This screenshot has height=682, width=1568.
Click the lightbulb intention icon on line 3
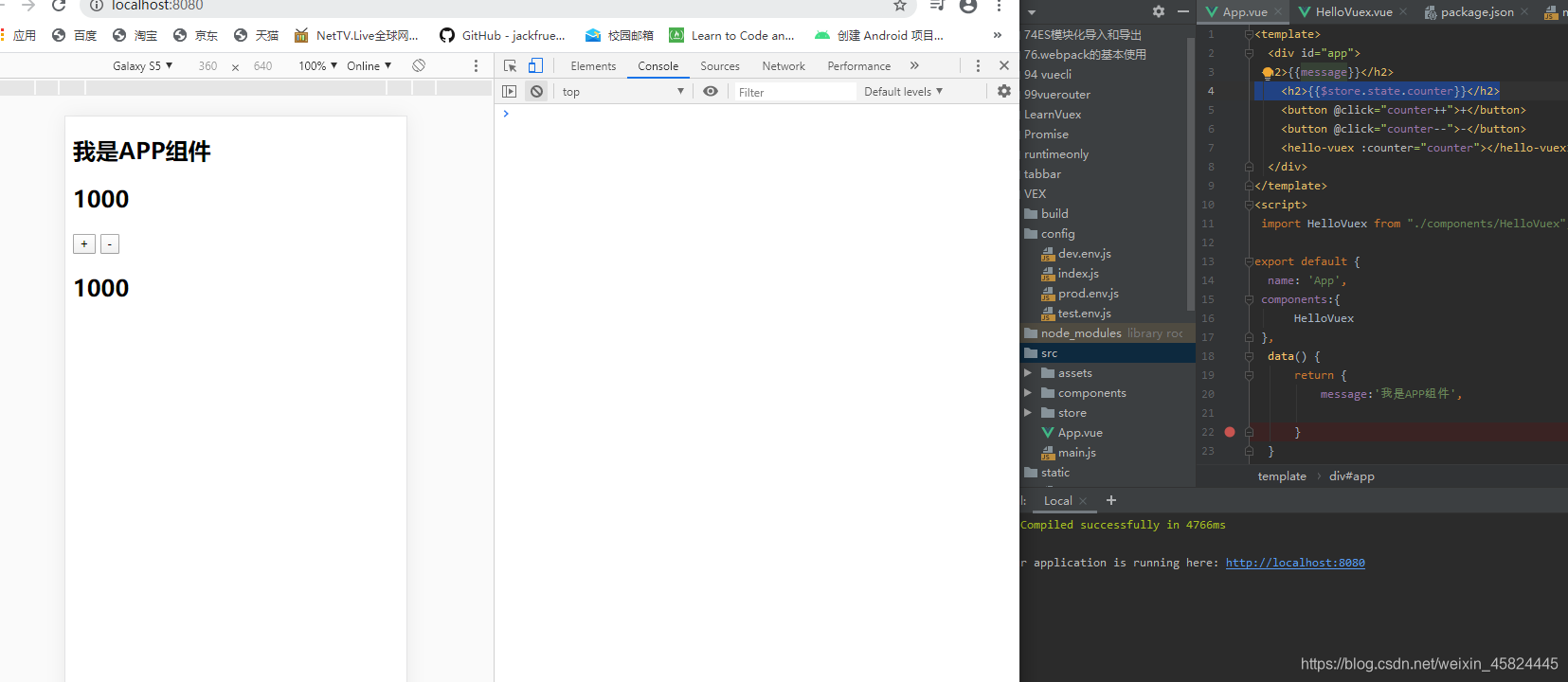[x=1267, y=72]
